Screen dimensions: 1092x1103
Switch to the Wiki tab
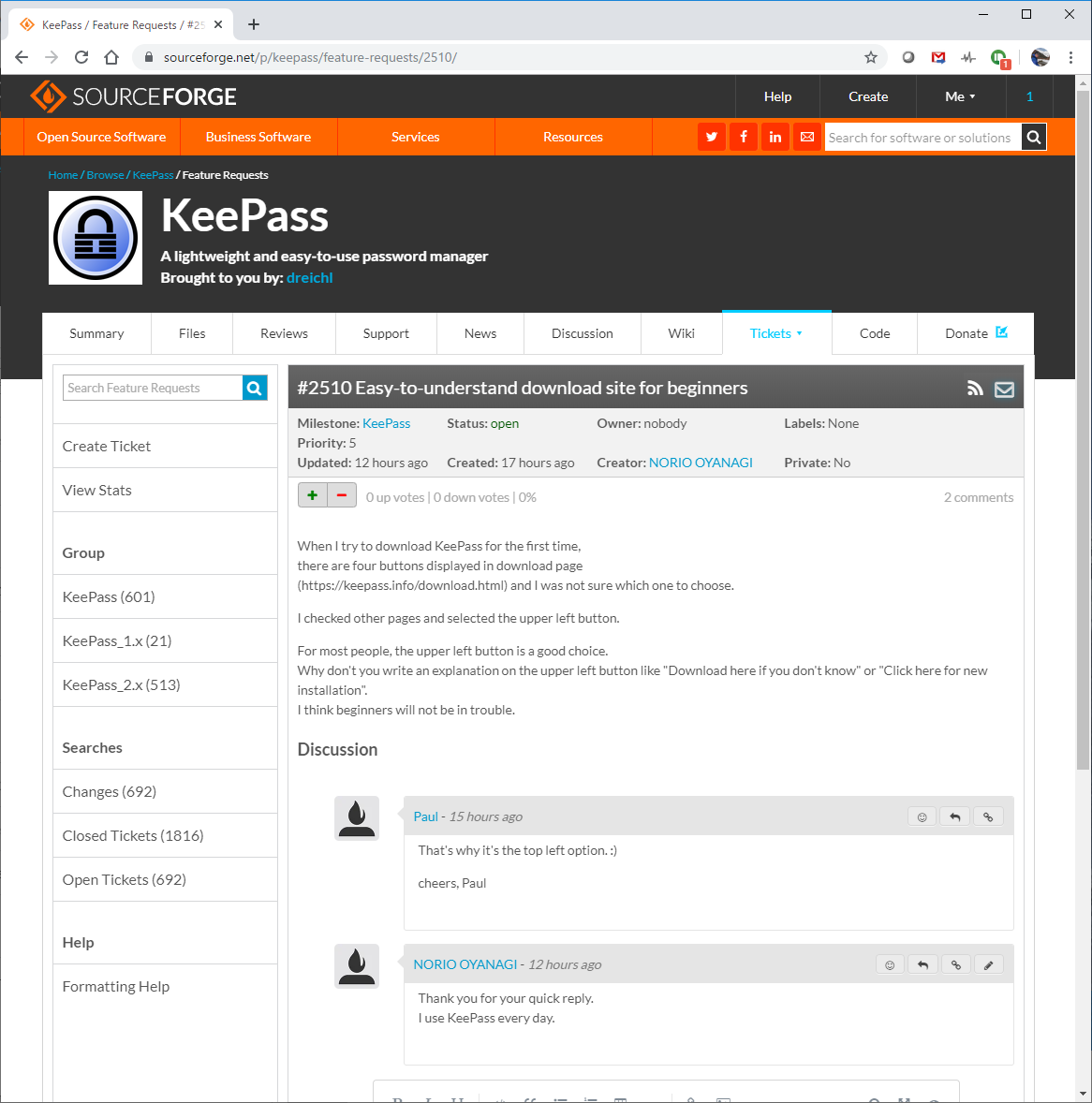pyautogui.click(x=681, y=333)
